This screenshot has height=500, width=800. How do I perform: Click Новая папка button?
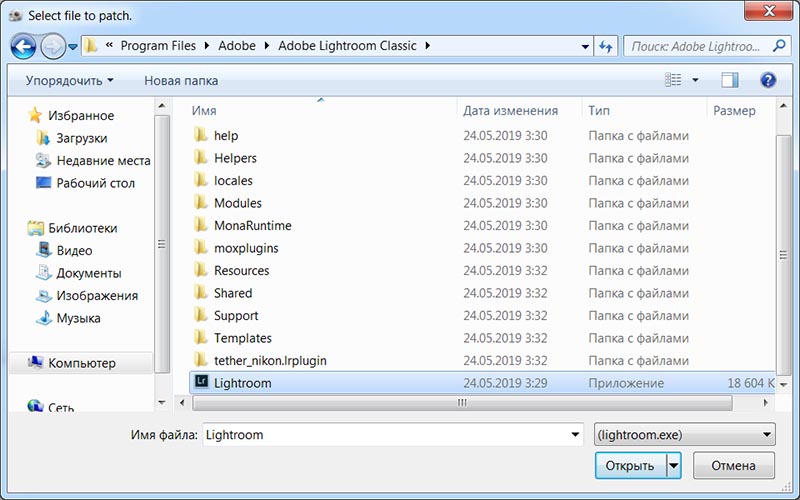pos(181,81)
